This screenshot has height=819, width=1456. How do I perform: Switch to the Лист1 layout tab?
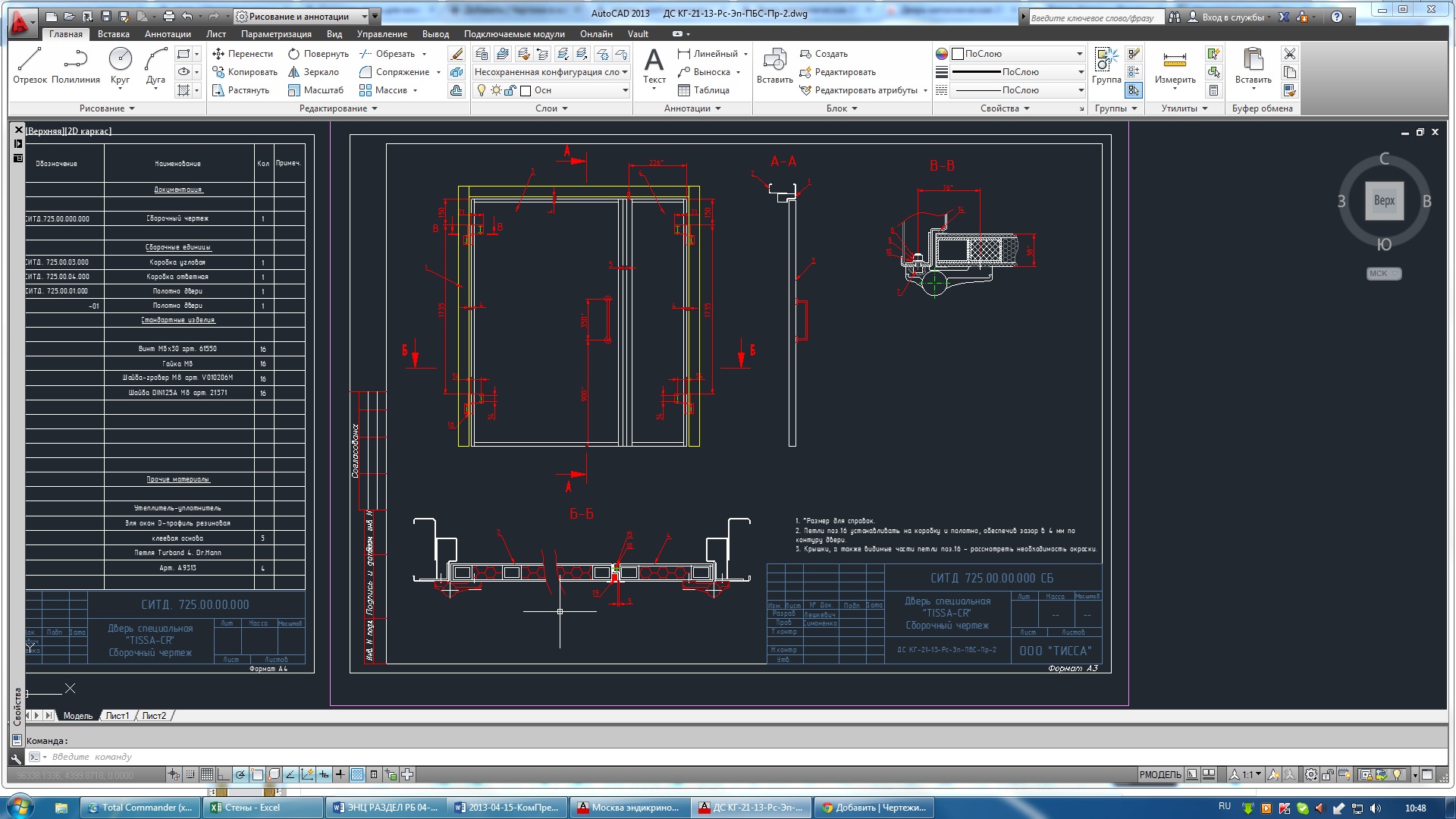click(x=117, y=716)
